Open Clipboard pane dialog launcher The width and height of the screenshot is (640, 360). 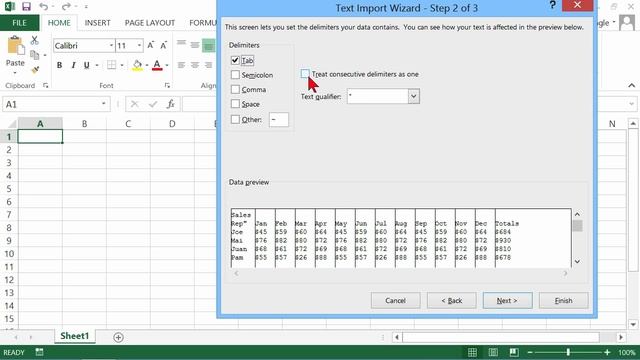(x=45, y=85)
